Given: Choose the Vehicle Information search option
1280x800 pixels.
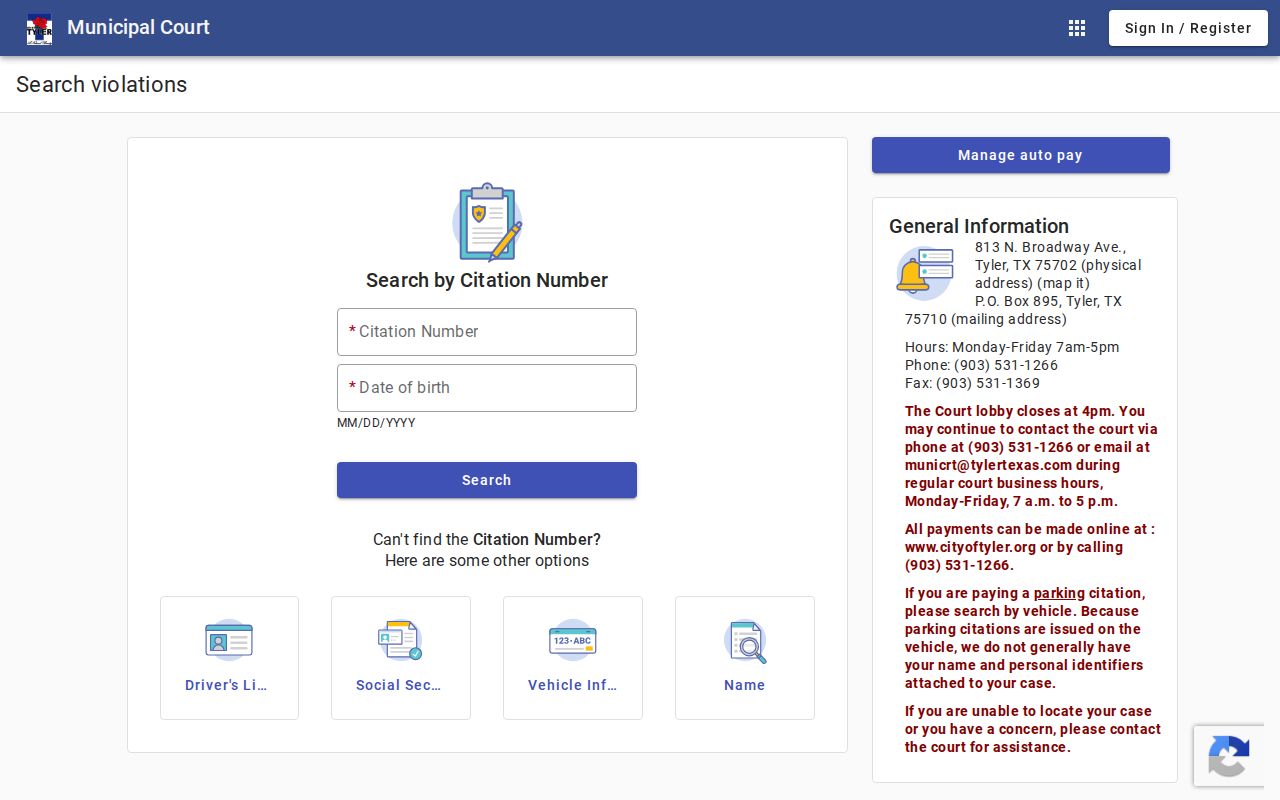Looking at the screenshot, I should coord(573,658).
